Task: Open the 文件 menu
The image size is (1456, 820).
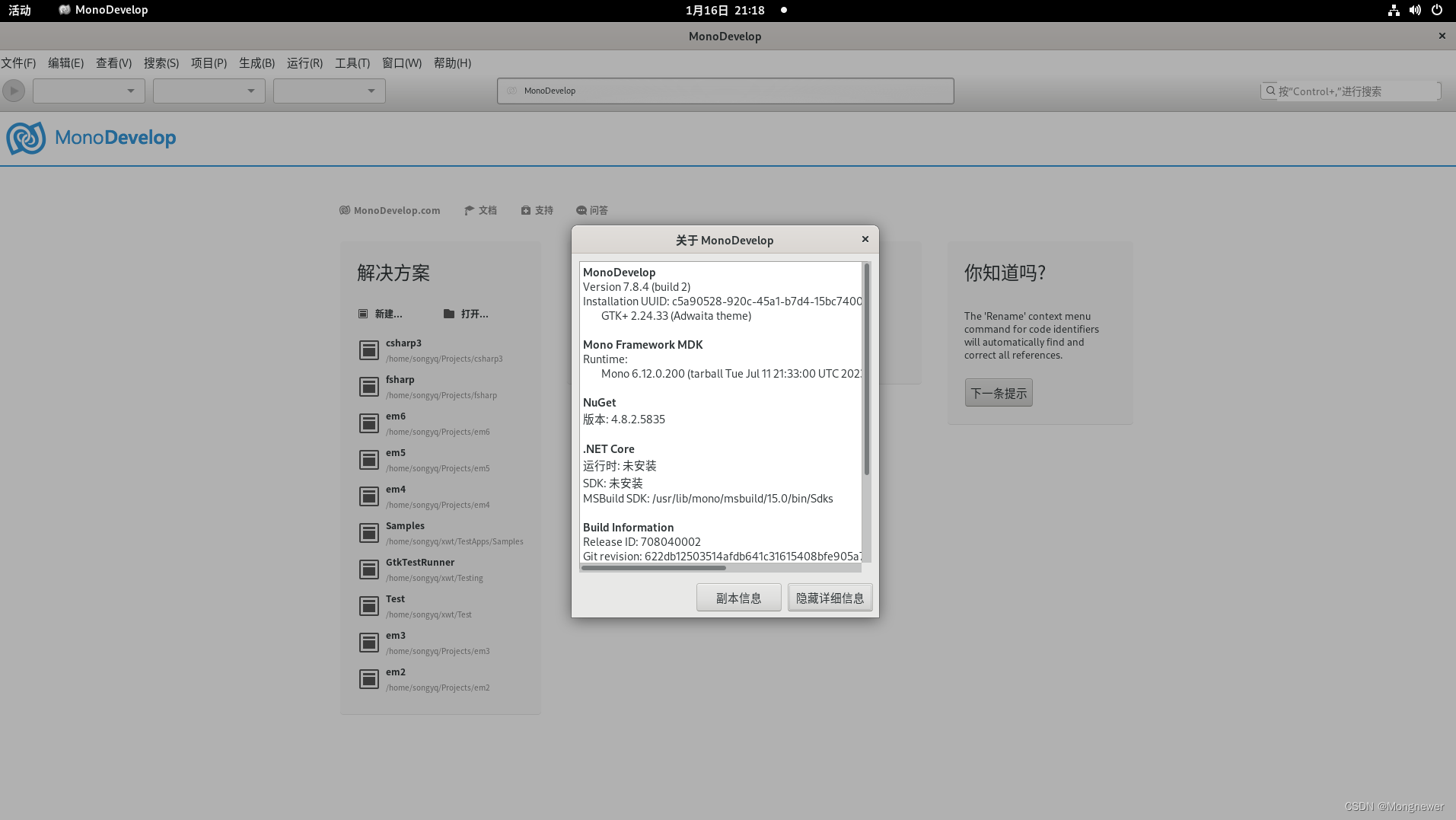Action: coord(18,63)
